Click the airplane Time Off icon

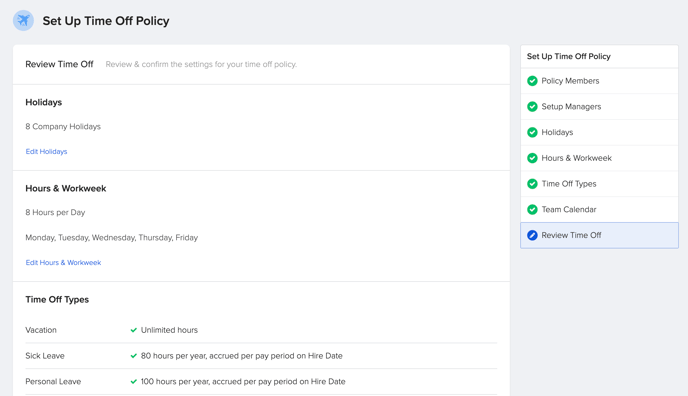point(23,21)
